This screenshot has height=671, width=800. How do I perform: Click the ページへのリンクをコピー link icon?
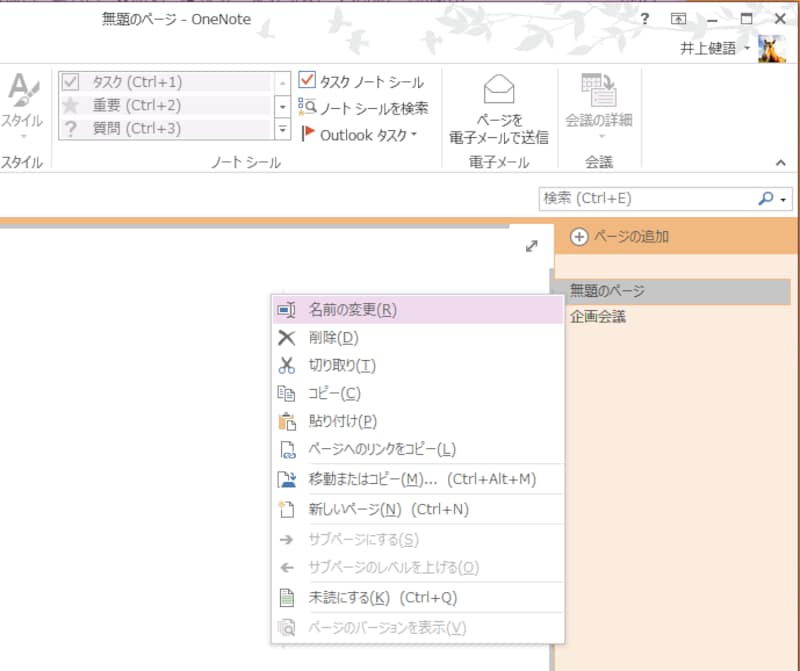pyautogui.click(x=287, y=450)
